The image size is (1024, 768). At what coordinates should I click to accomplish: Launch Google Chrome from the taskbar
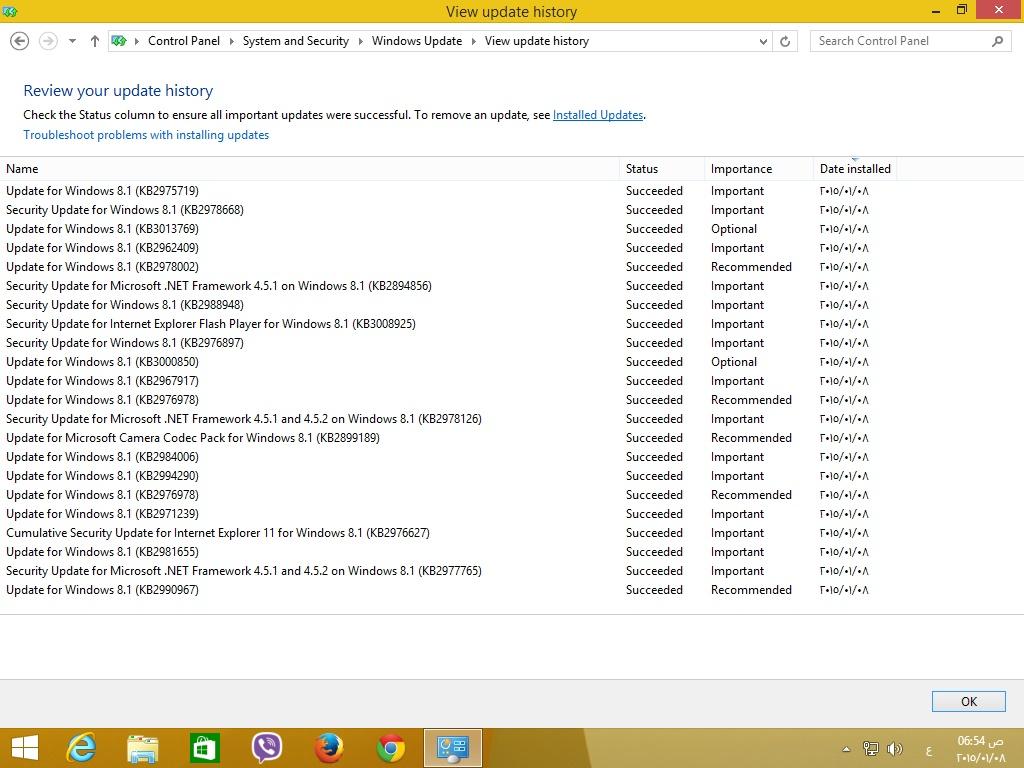pos(391,748)
